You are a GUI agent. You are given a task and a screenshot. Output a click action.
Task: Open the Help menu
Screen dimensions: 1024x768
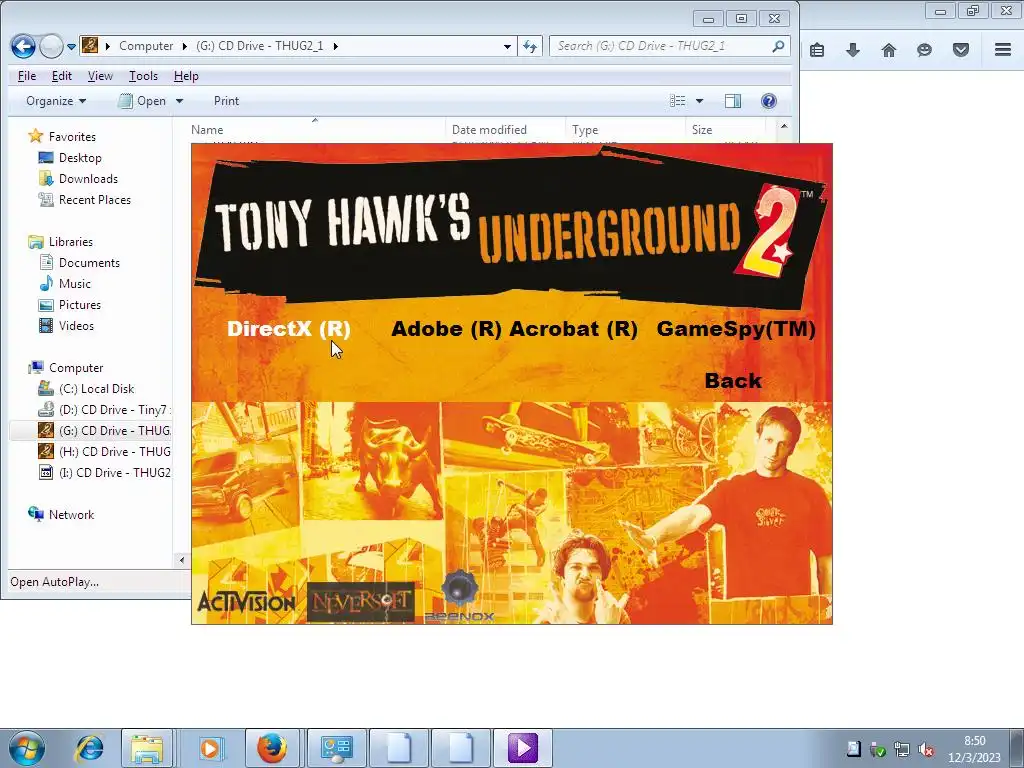click(x=186, y=76)
